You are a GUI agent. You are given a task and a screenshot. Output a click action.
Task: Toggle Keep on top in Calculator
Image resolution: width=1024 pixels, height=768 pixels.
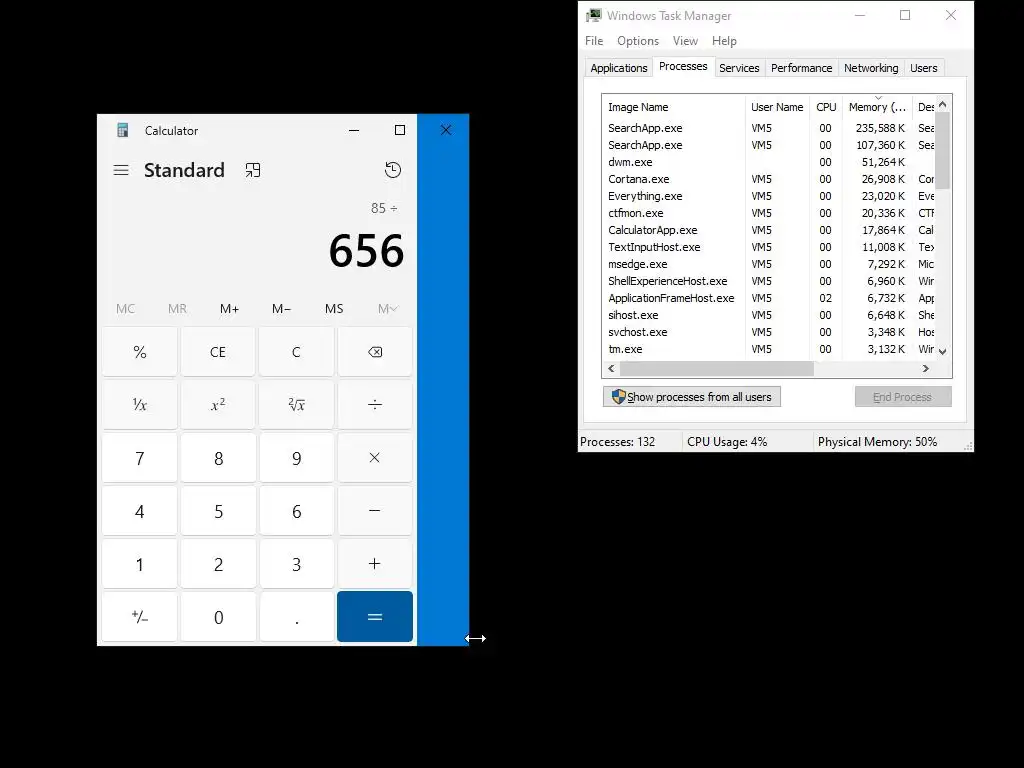coord(253,170)
